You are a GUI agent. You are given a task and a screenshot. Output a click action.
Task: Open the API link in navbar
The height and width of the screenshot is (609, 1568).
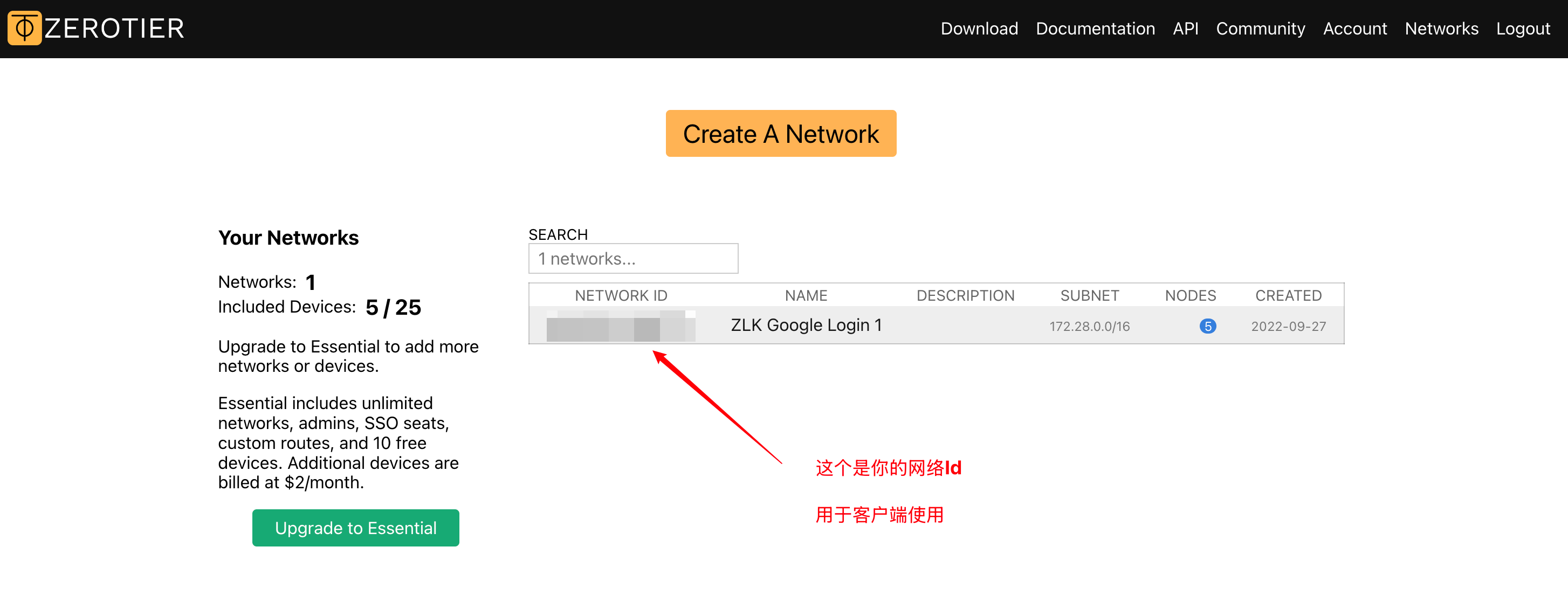[1185, 29]
